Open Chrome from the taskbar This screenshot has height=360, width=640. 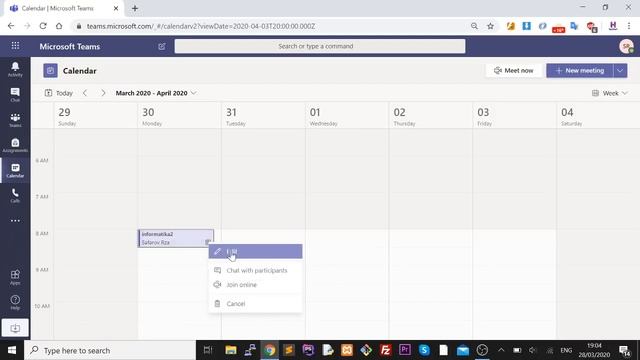[x=269, y=350]
